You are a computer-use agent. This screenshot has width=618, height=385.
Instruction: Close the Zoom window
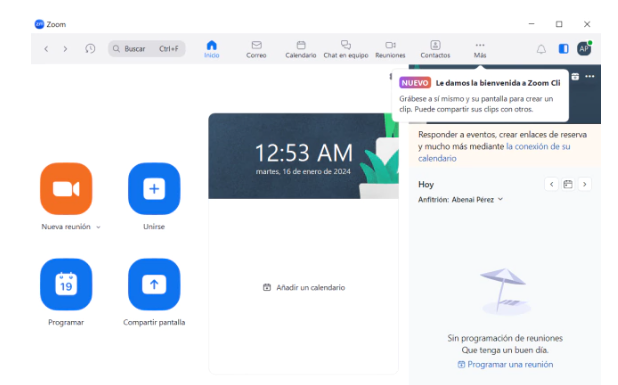(x=587, y=24)
